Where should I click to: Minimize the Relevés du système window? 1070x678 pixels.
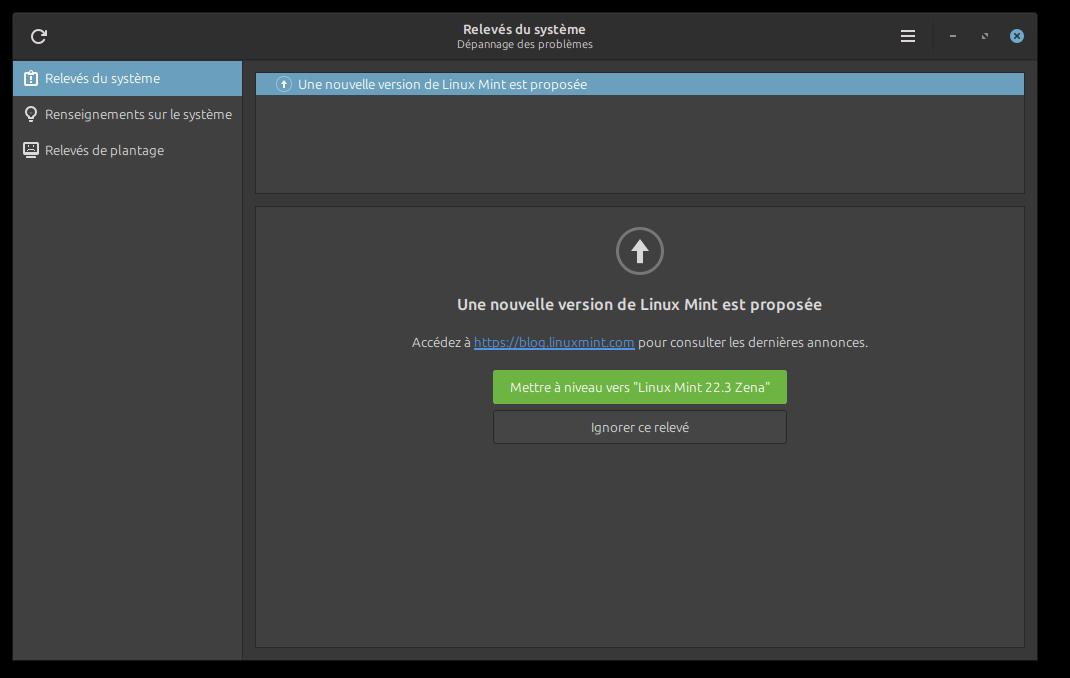click(x=953, y=36)
